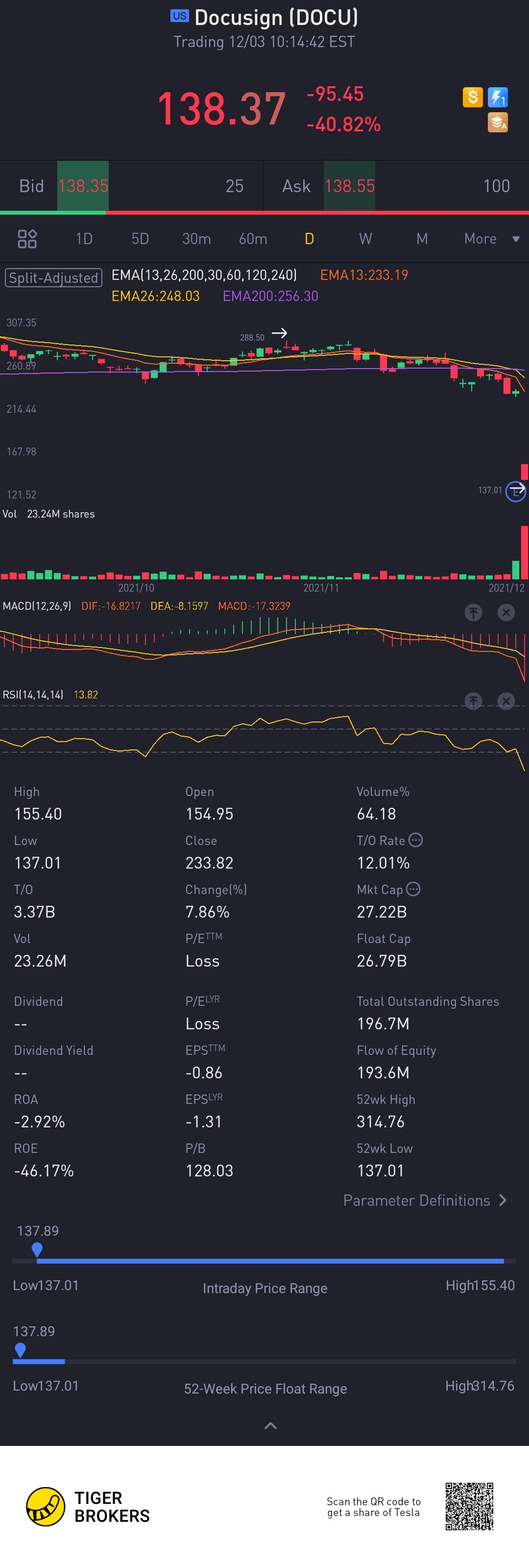Tap the Tiger Brokers logo
The width and height of the screenshot is (529, 1568).
pyautogui.click(x=88, y=1507)
